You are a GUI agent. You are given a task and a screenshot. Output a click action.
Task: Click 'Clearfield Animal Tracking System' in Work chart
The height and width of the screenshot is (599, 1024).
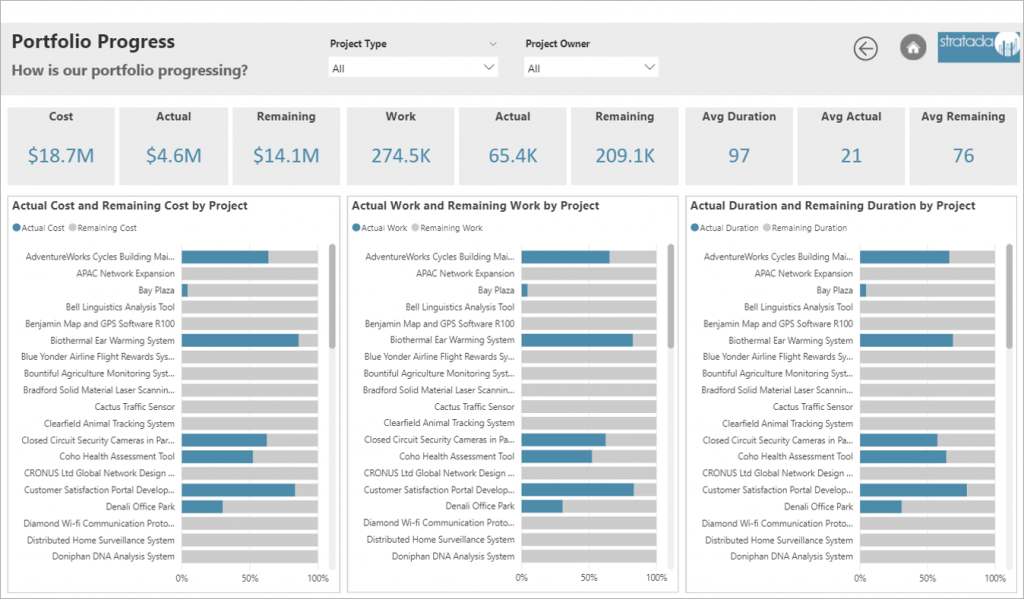pyautogui.click(x=449, y=423)
